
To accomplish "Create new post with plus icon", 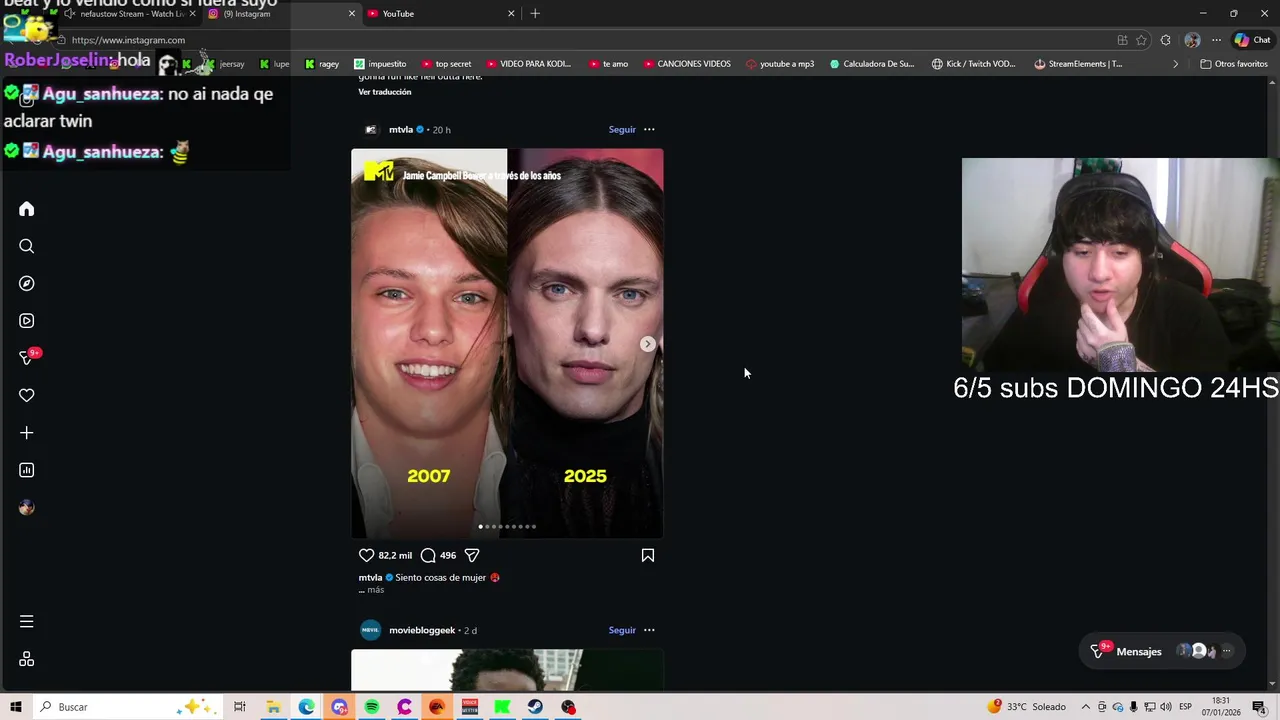I will pos(27,433).
